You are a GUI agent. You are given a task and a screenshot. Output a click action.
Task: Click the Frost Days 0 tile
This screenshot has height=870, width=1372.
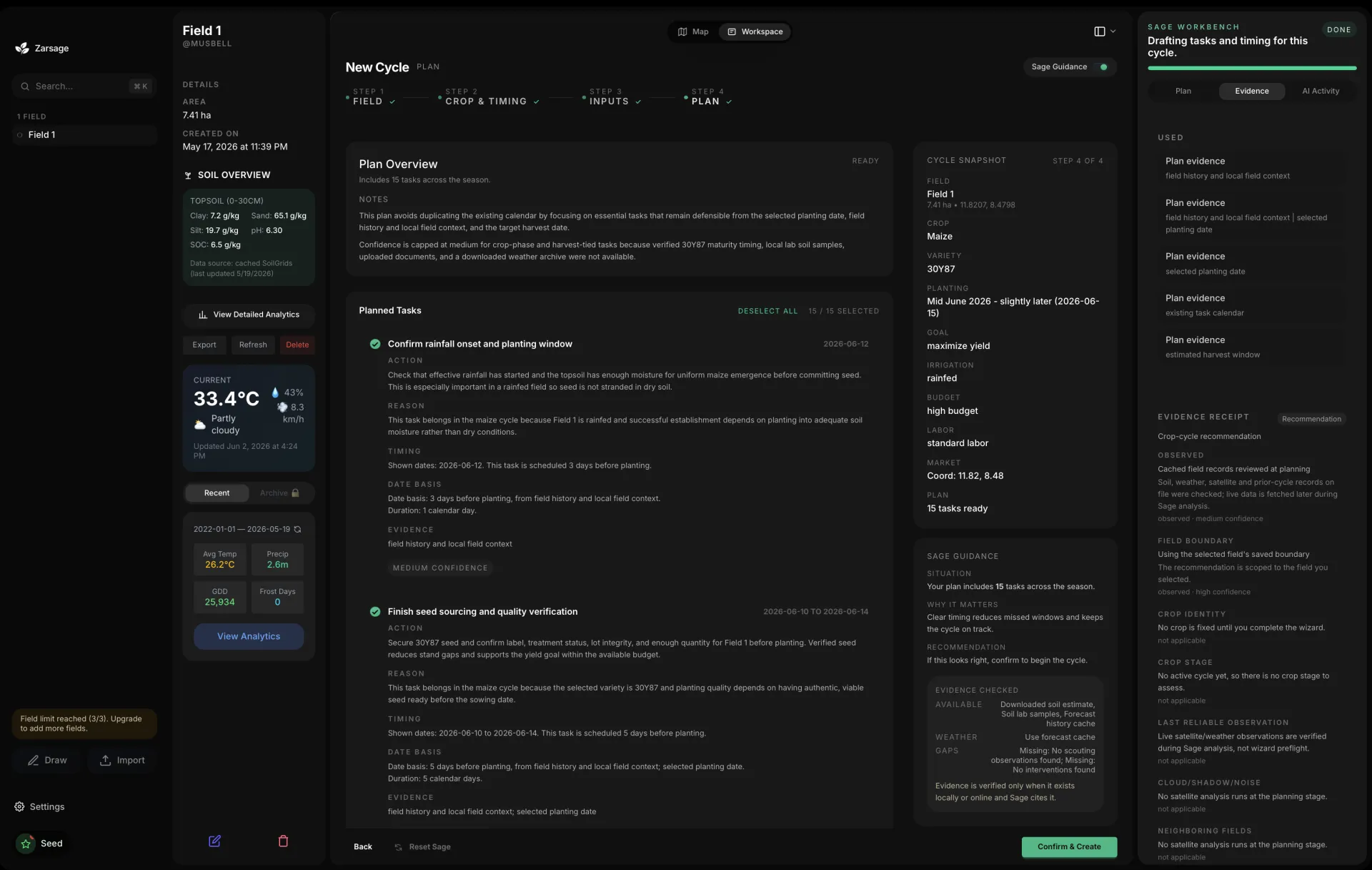pyautogui.click(x=277, y=597)
